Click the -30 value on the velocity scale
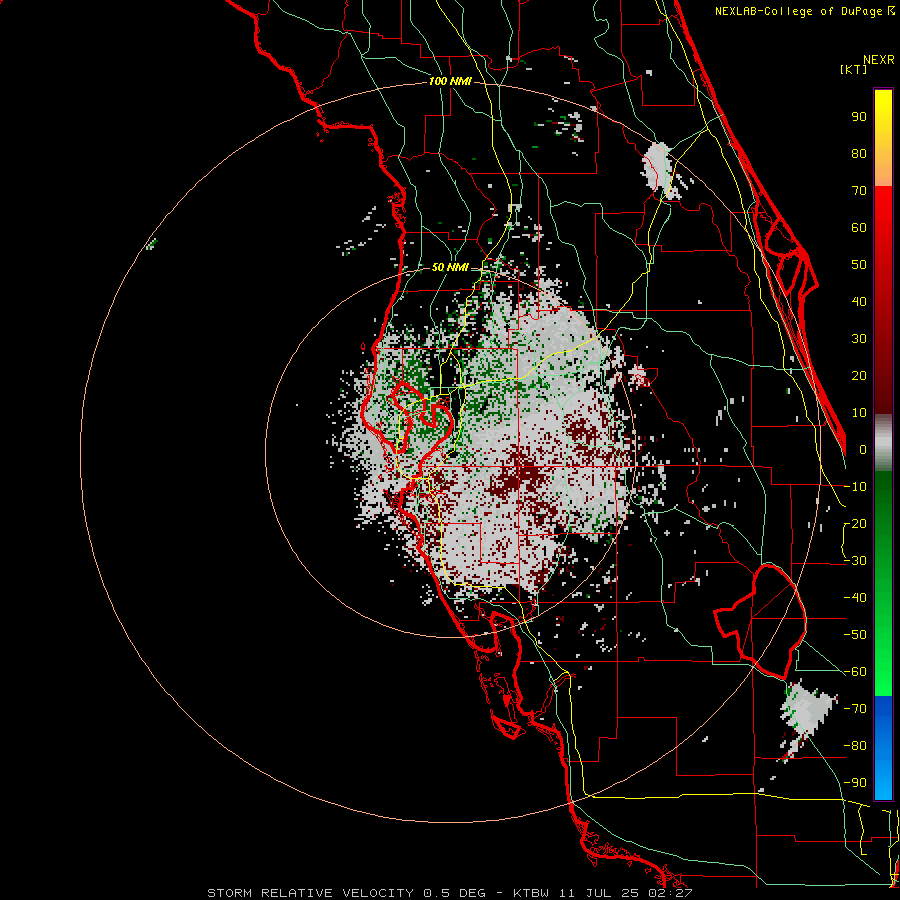 [855, 561]
